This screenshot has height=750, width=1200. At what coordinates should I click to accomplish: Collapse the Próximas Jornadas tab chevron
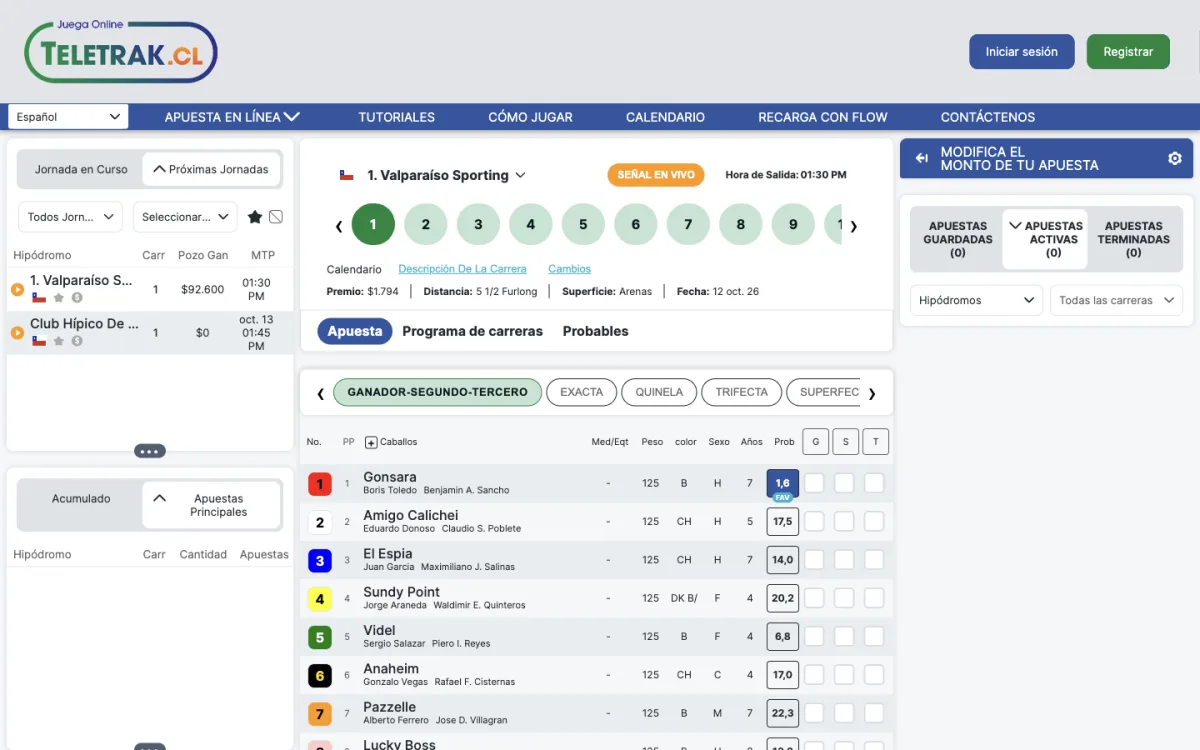[159, 169]
